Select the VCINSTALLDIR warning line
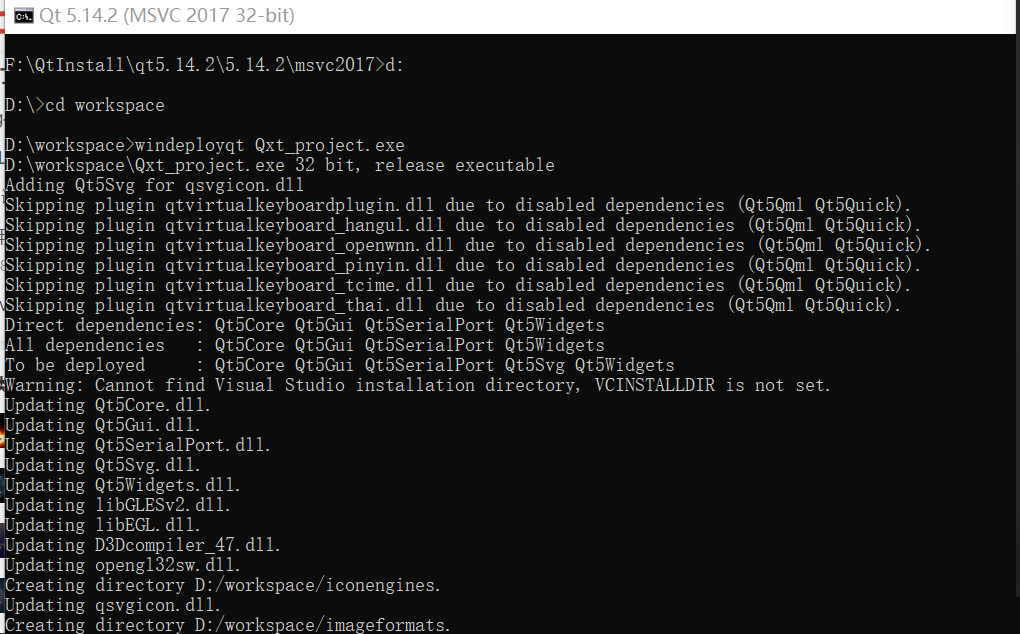 (418, 385)
